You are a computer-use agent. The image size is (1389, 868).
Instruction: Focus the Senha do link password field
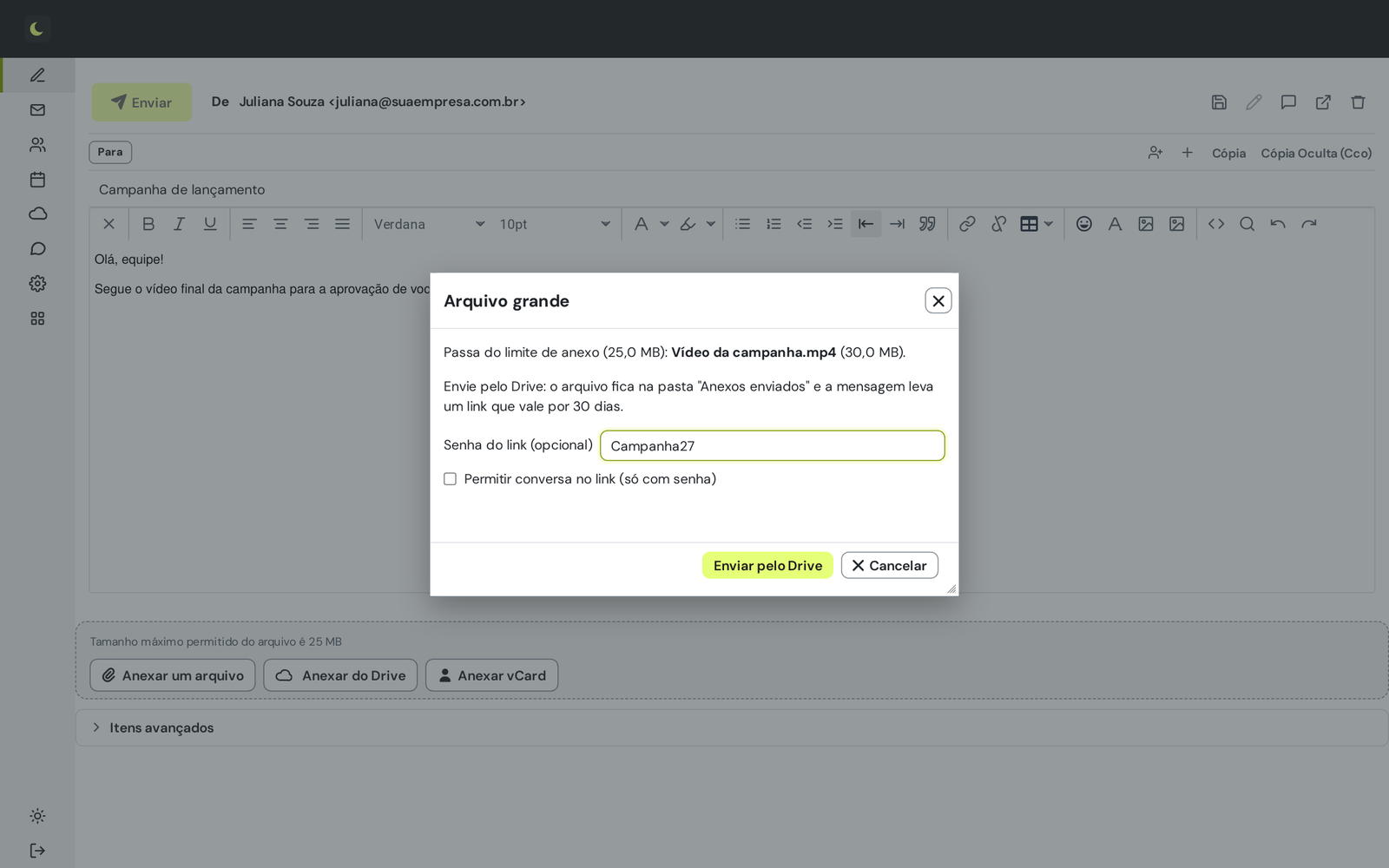click(x=773, y=445)
